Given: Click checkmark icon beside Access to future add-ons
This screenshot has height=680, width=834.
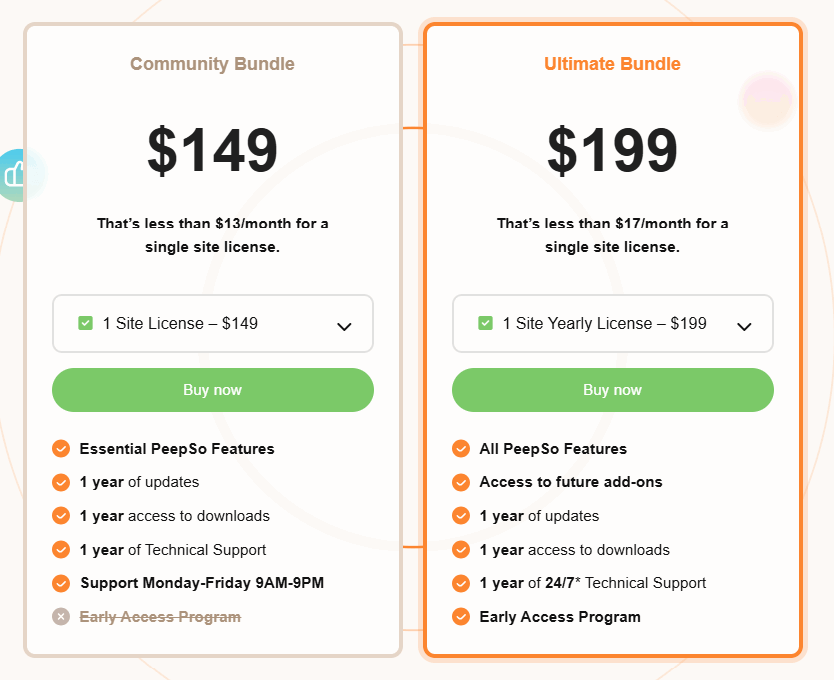Looking at the screenshot, I should click(461, 482).
